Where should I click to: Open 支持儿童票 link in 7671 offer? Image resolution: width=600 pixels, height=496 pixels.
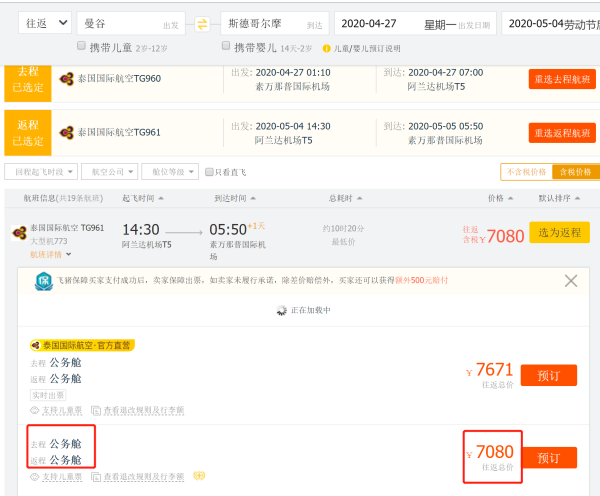[x=62, y=411]
